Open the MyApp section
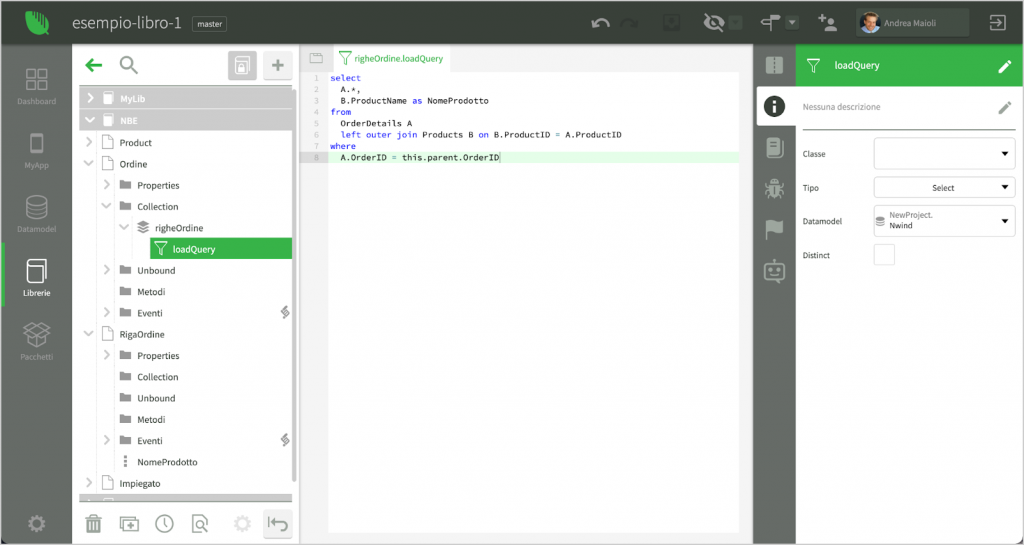 37,151
